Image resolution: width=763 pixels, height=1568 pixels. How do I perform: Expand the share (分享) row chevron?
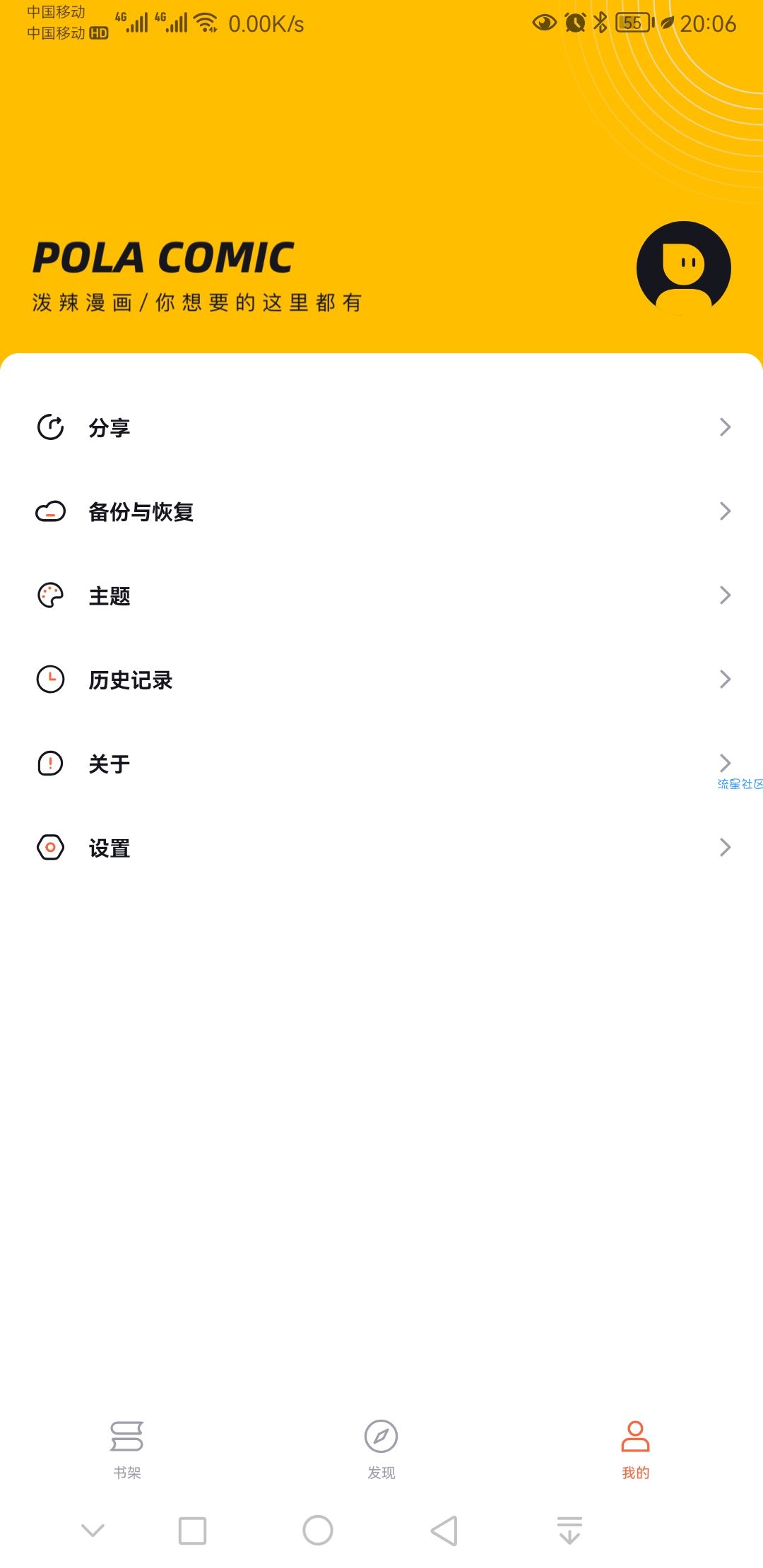point(725,427)
